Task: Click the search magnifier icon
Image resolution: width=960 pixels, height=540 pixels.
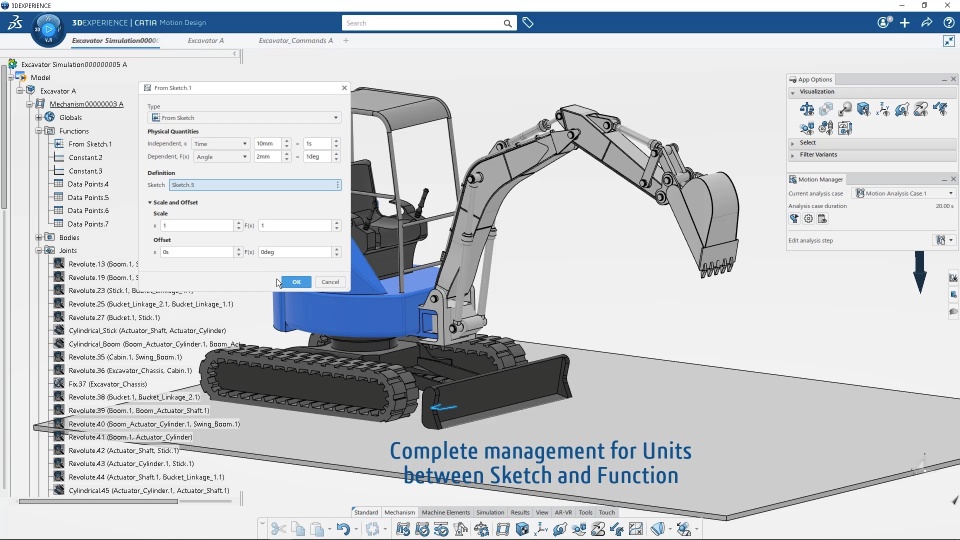Action: pyautogui.click(x=508, y=23)
